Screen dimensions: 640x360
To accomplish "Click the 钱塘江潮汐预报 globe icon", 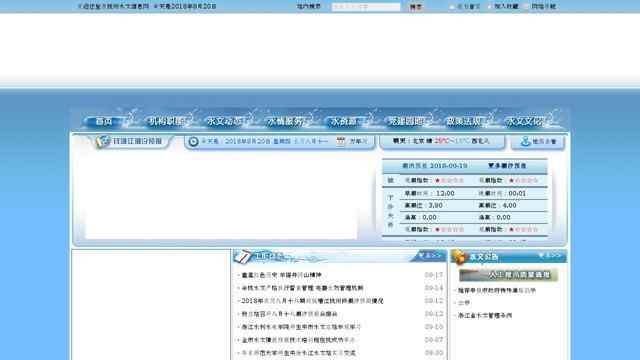I will pos(102,141).
